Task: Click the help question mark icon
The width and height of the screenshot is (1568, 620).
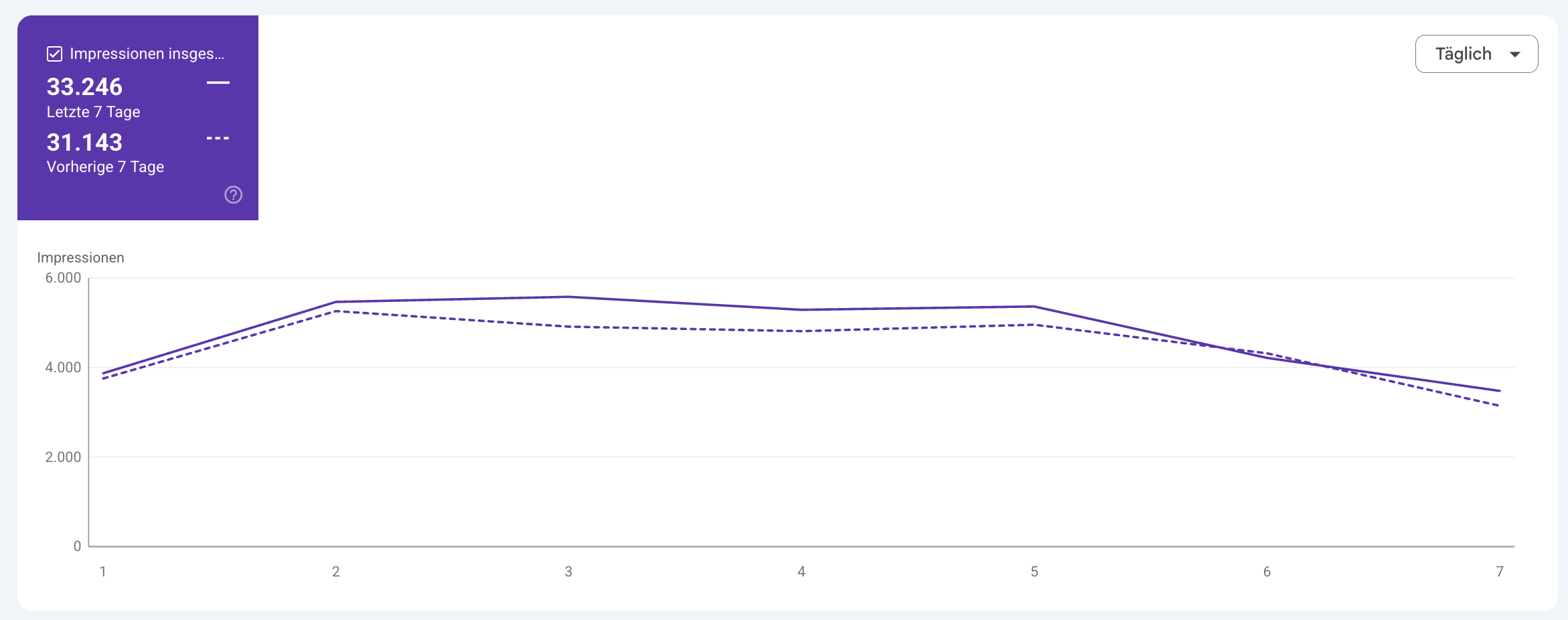Action: click(233, 195)
